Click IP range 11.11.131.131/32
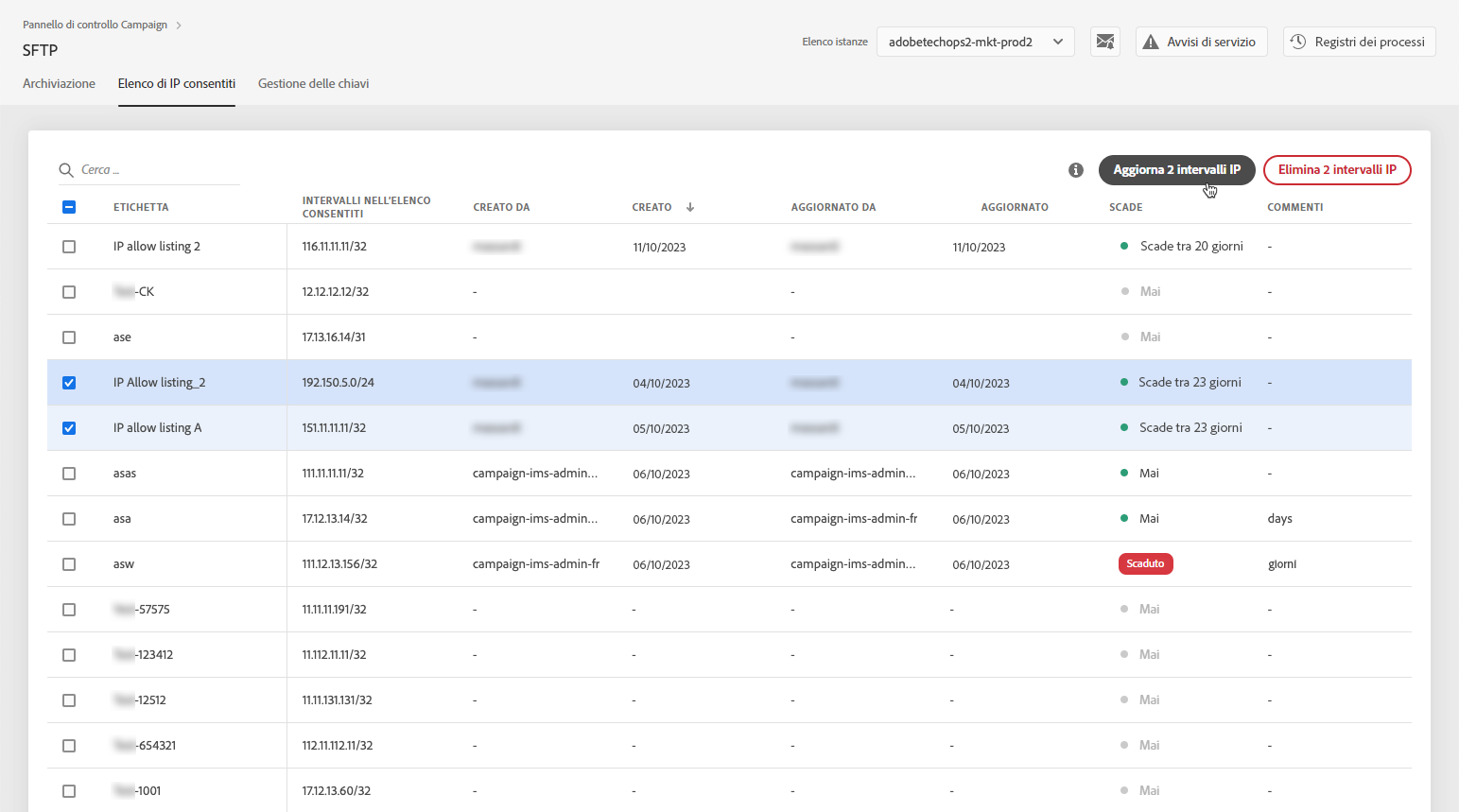 click(338, 700)
